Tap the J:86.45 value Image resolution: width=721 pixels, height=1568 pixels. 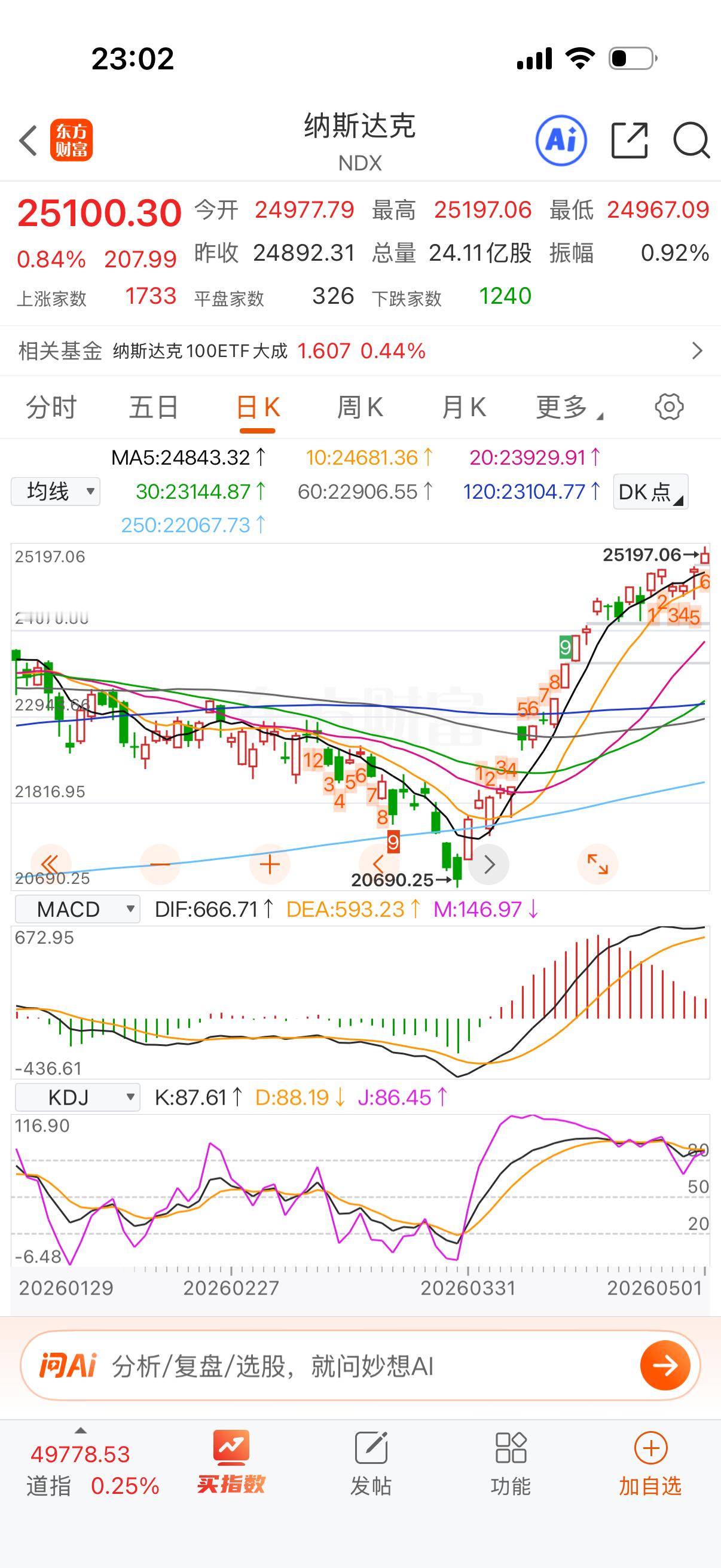pyautogui.click(x=402, y=1097)
